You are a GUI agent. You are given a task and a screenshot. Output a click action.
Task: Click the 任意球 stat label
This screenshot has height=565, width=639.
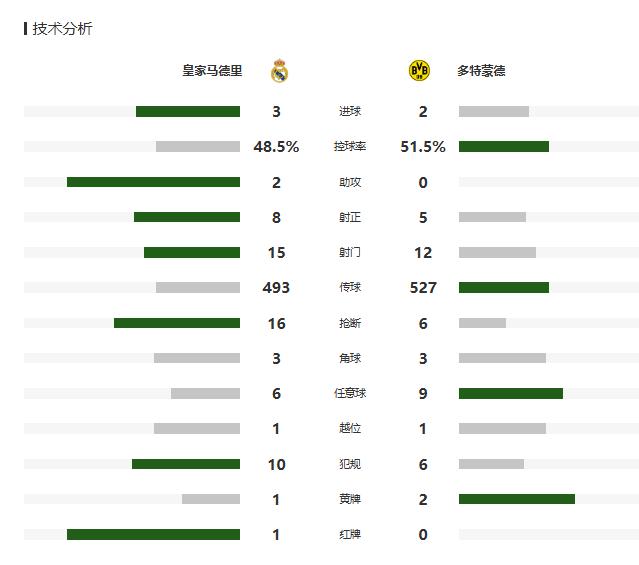click(350, 394)
